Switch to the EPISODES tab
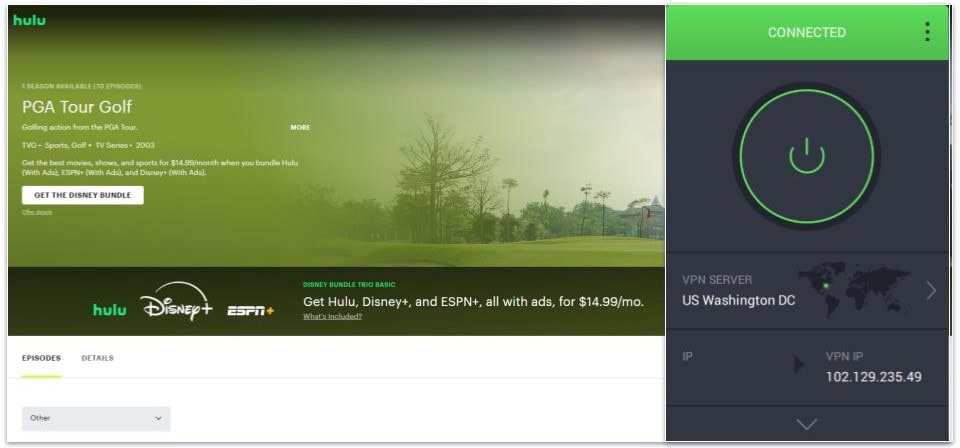This screenshot has height=448, width=960. (x=41, y=358)
